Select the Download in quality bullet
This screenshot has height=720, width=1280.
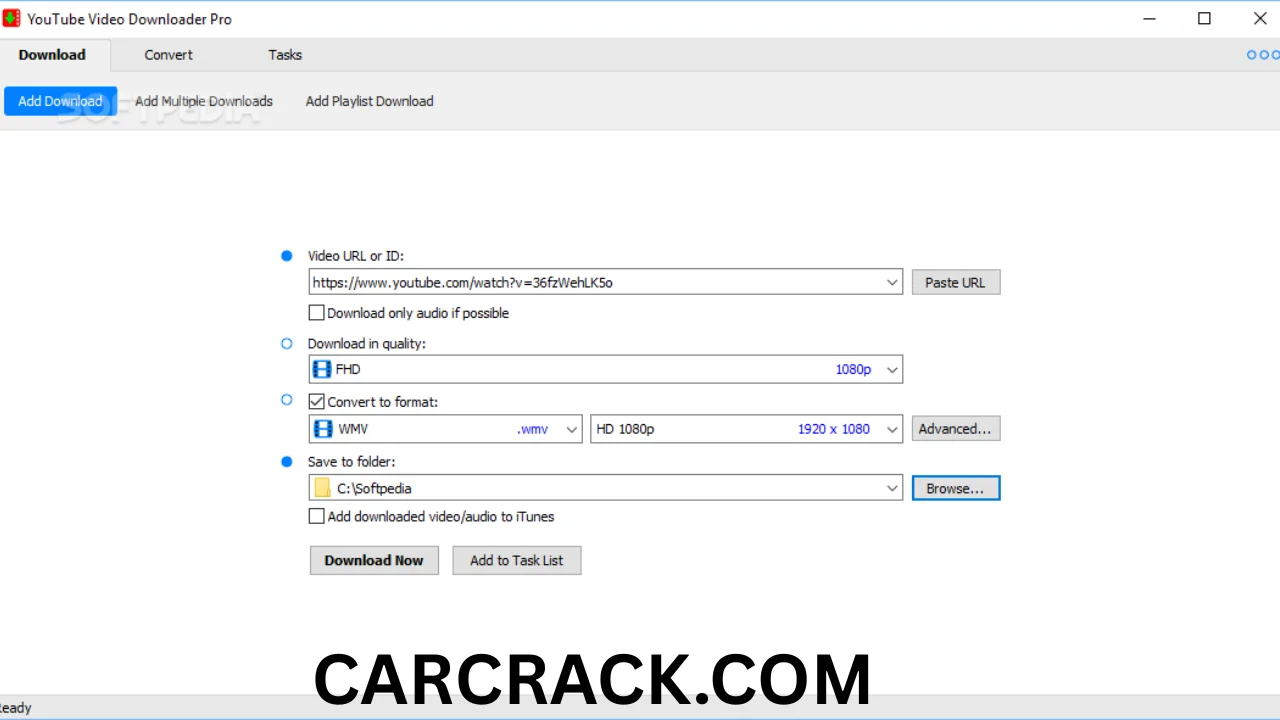(287, 343)
